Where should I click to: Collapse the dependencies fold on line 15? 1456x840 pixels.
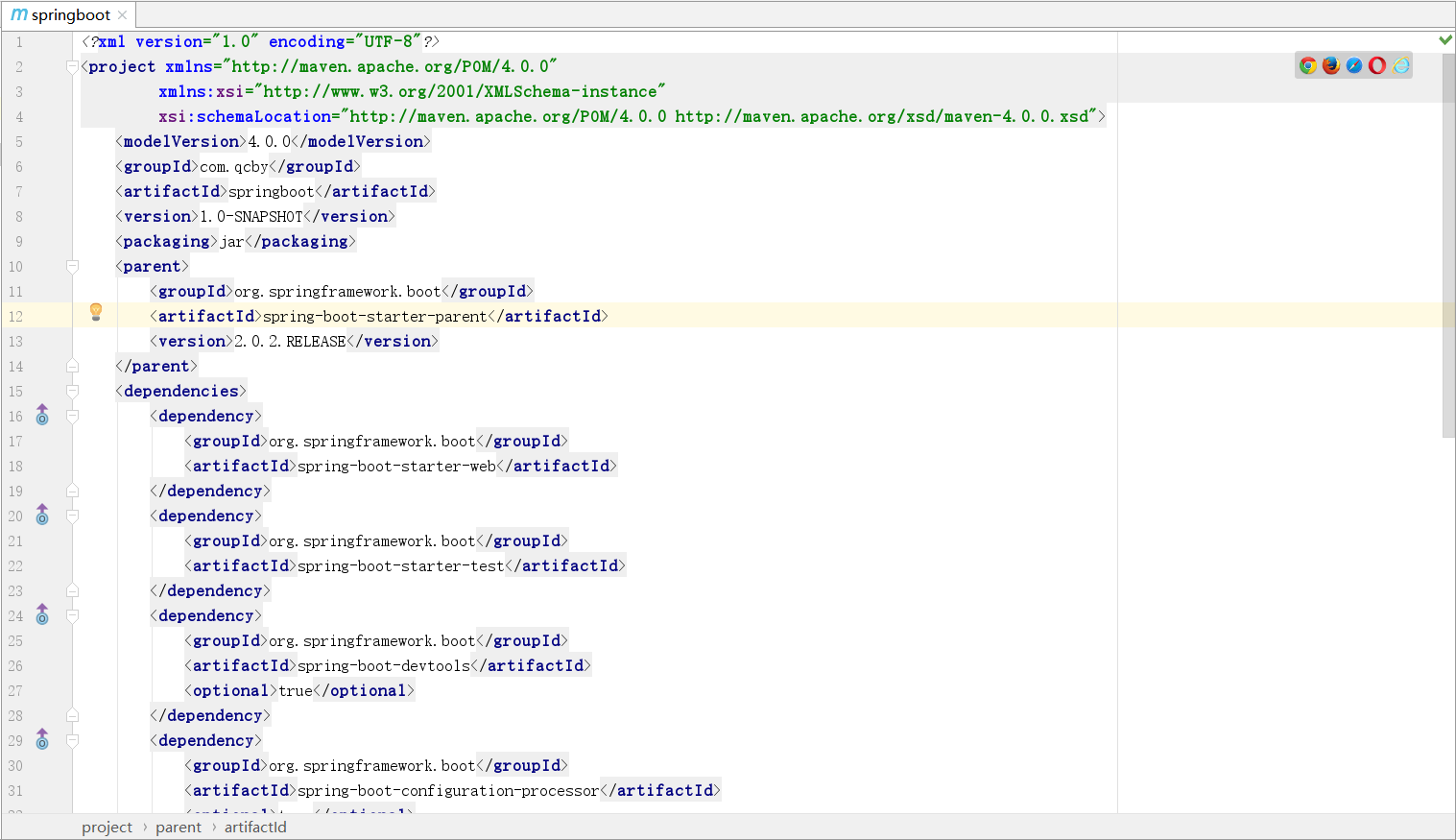click(x=72, y=392)
